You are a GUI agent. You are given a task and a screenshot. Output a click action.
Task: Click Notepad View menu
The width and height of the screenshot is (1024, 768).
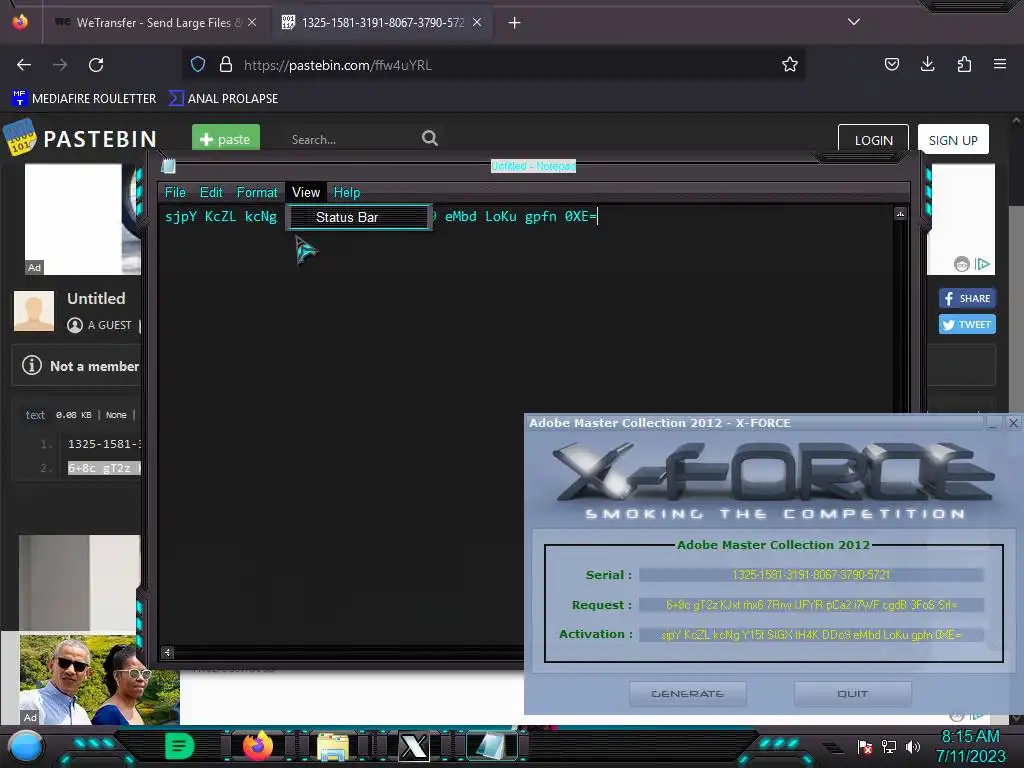(306, 193)
